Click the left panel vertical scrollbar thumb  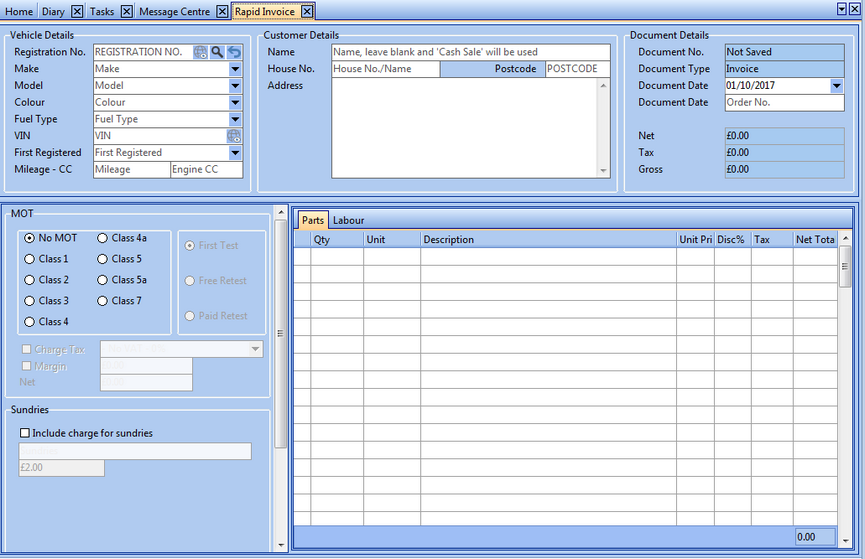[281, 334]
